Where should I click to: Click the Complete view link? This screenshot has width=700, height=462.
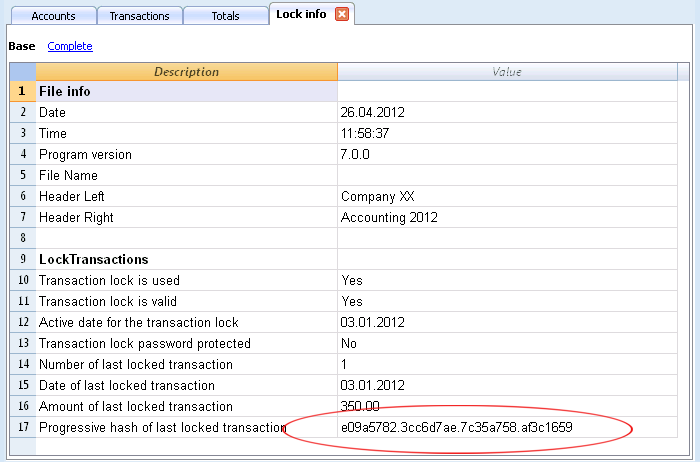[x=70, y=46]
